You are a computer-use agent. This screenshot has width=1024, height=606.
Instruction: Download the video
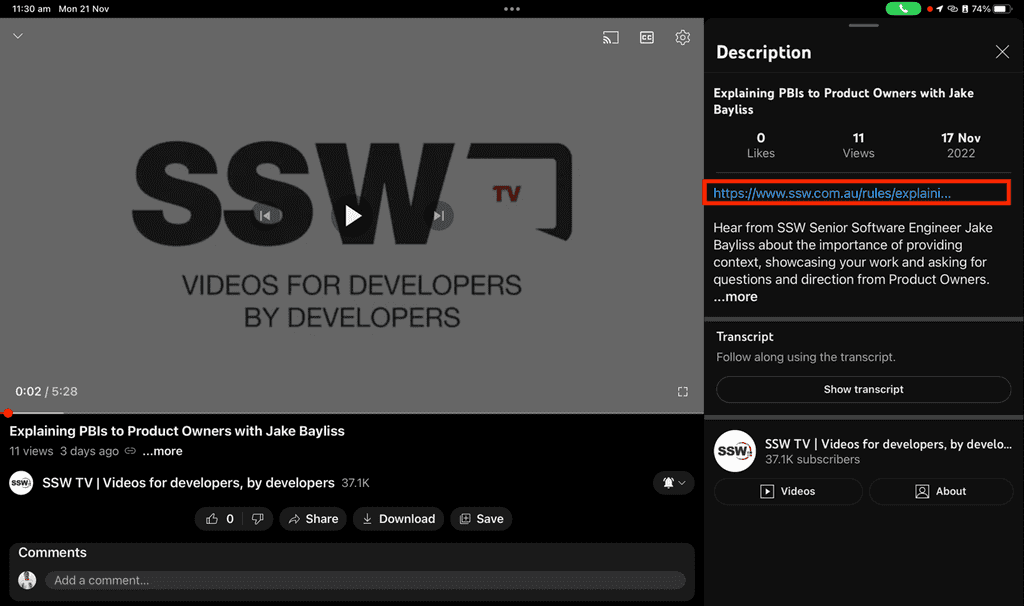tap(398, 519)
